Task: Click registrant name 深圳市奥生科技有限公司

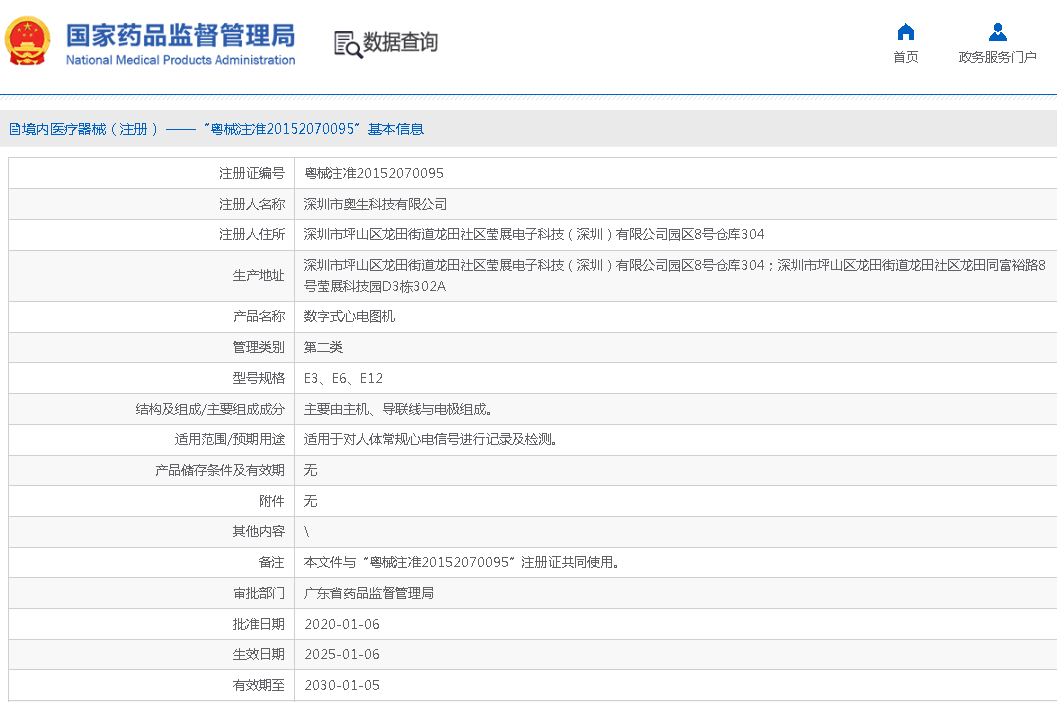Action: click(375, 204)
